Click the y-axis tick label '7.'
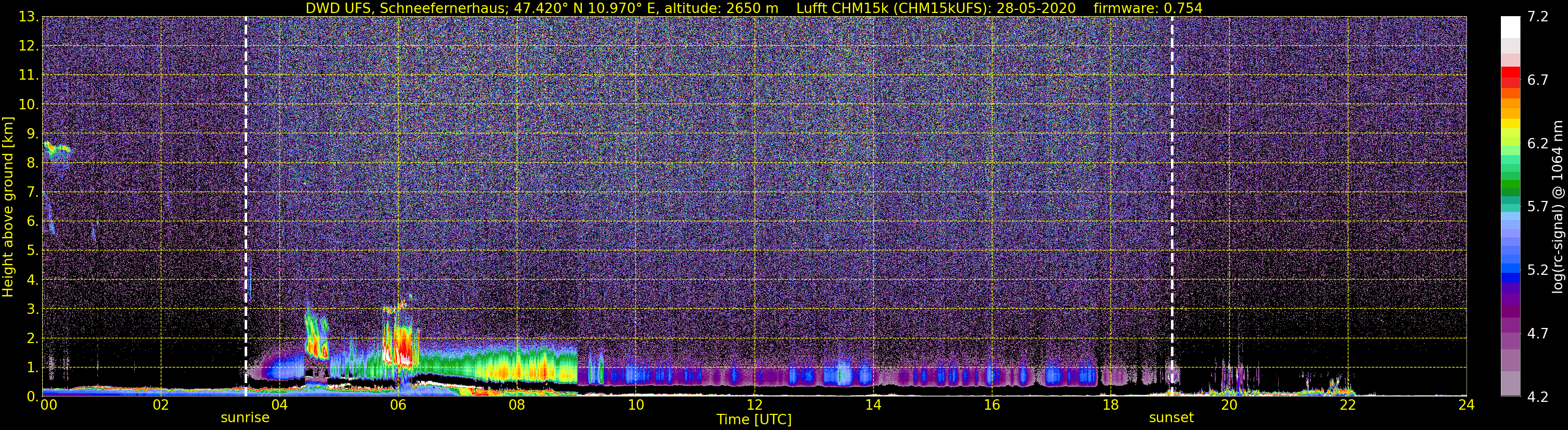The image size is (1568, 430). (33, 192)
